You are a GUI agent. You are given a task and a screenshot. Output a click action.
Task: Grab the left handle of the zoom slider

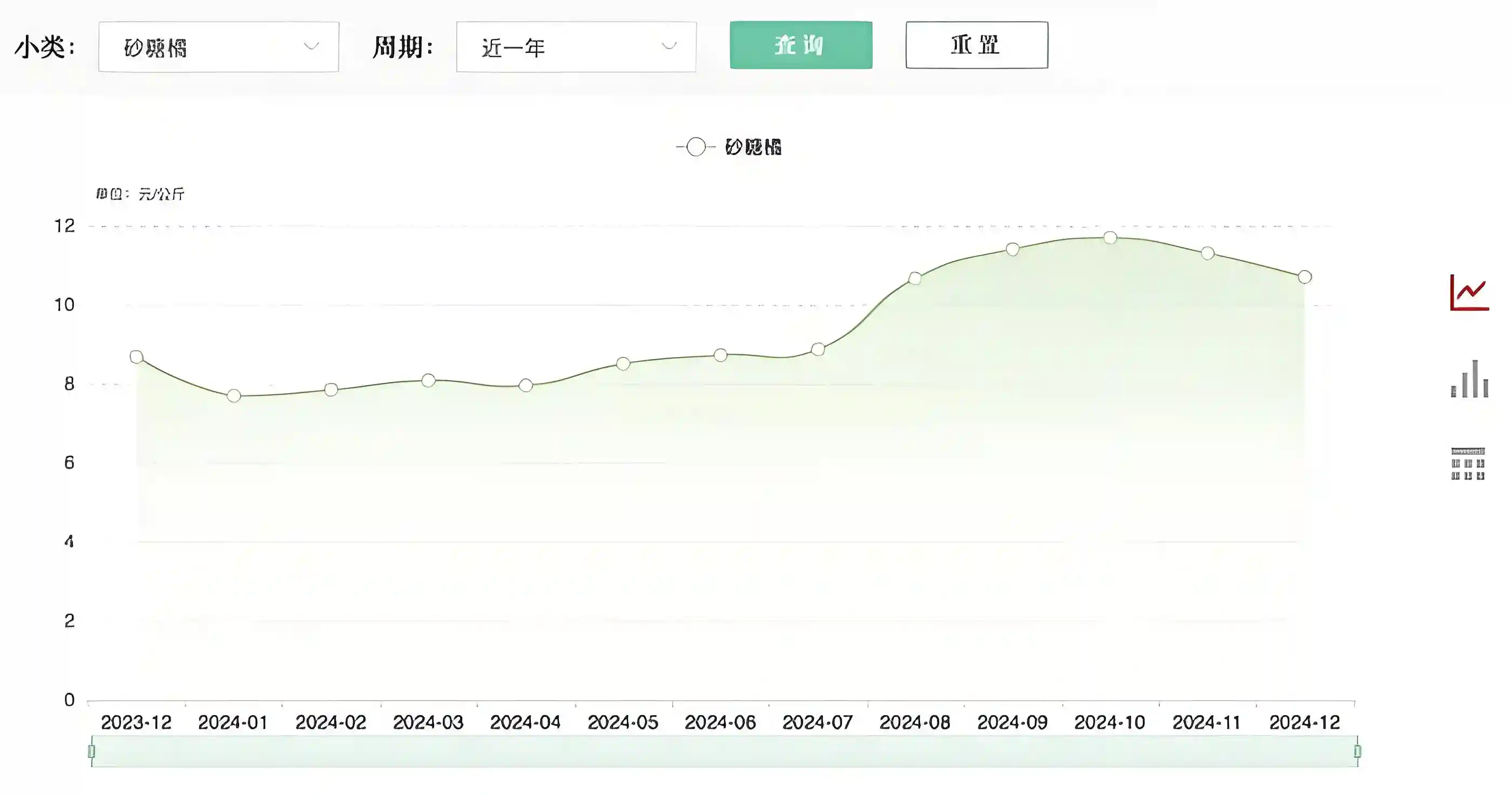click(92, 751)
